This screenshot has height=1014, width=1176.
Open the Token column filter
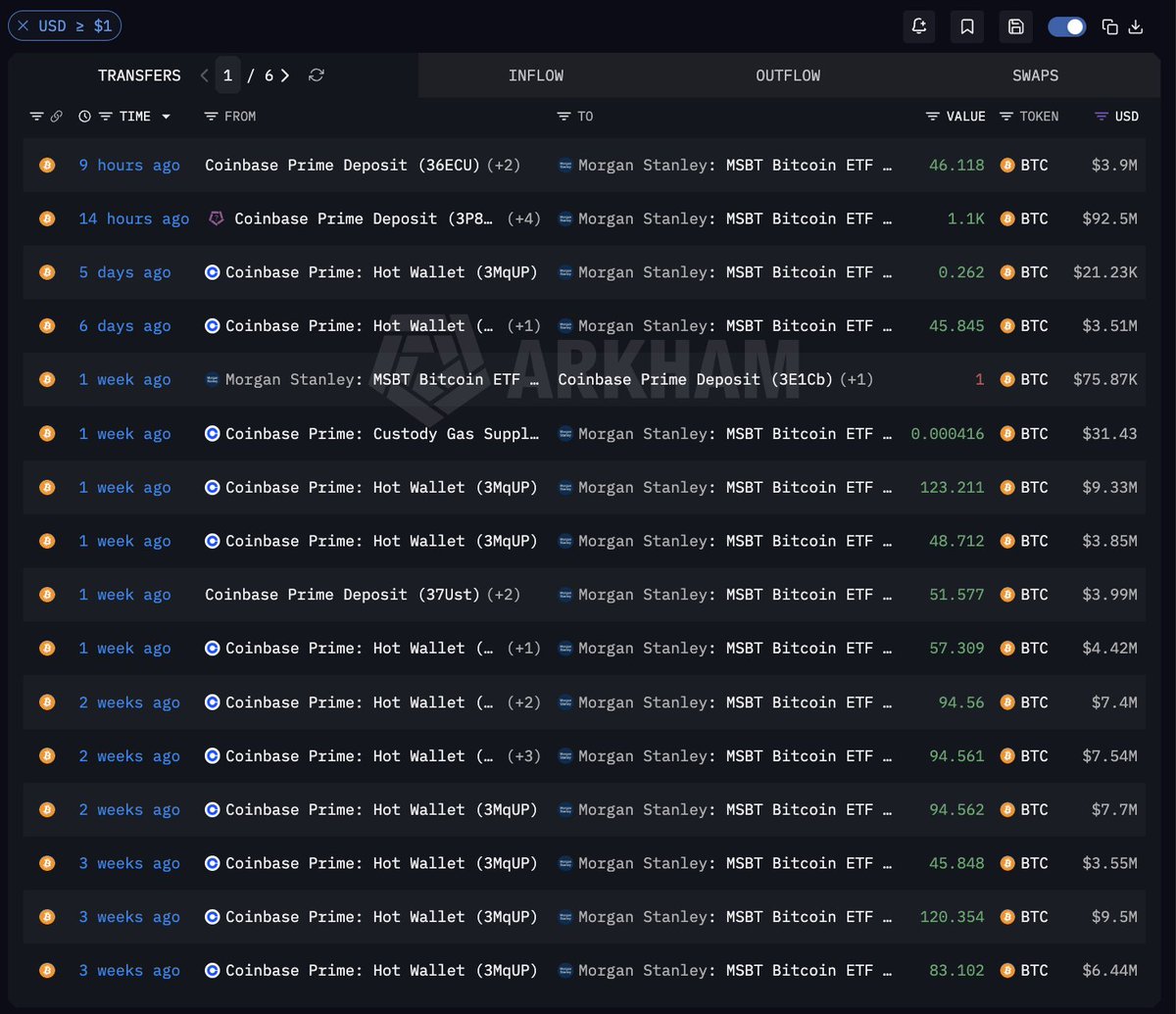click(1005, 117)
